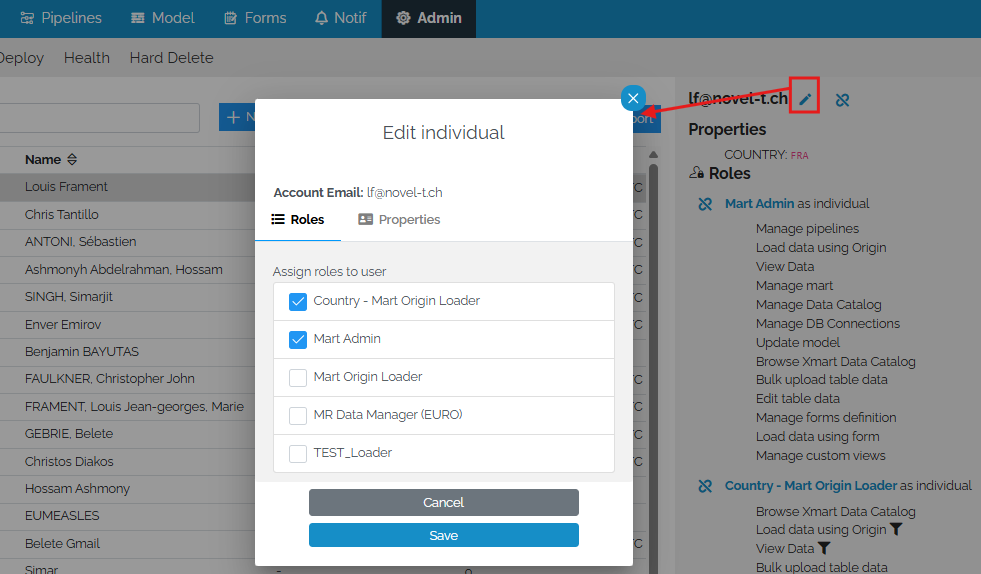
Task: Select the Christos Diakos row
Action: click(128, 462)
